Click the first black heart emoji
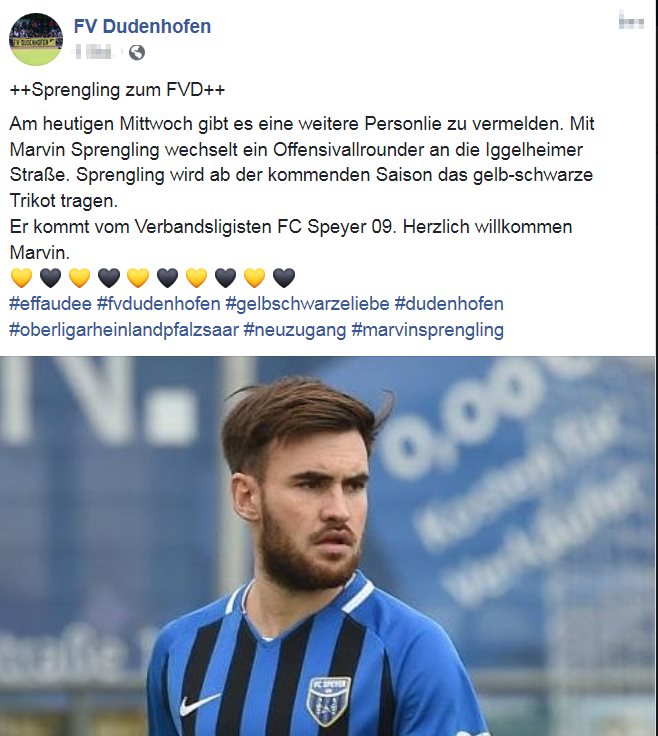 pos(51,278)
